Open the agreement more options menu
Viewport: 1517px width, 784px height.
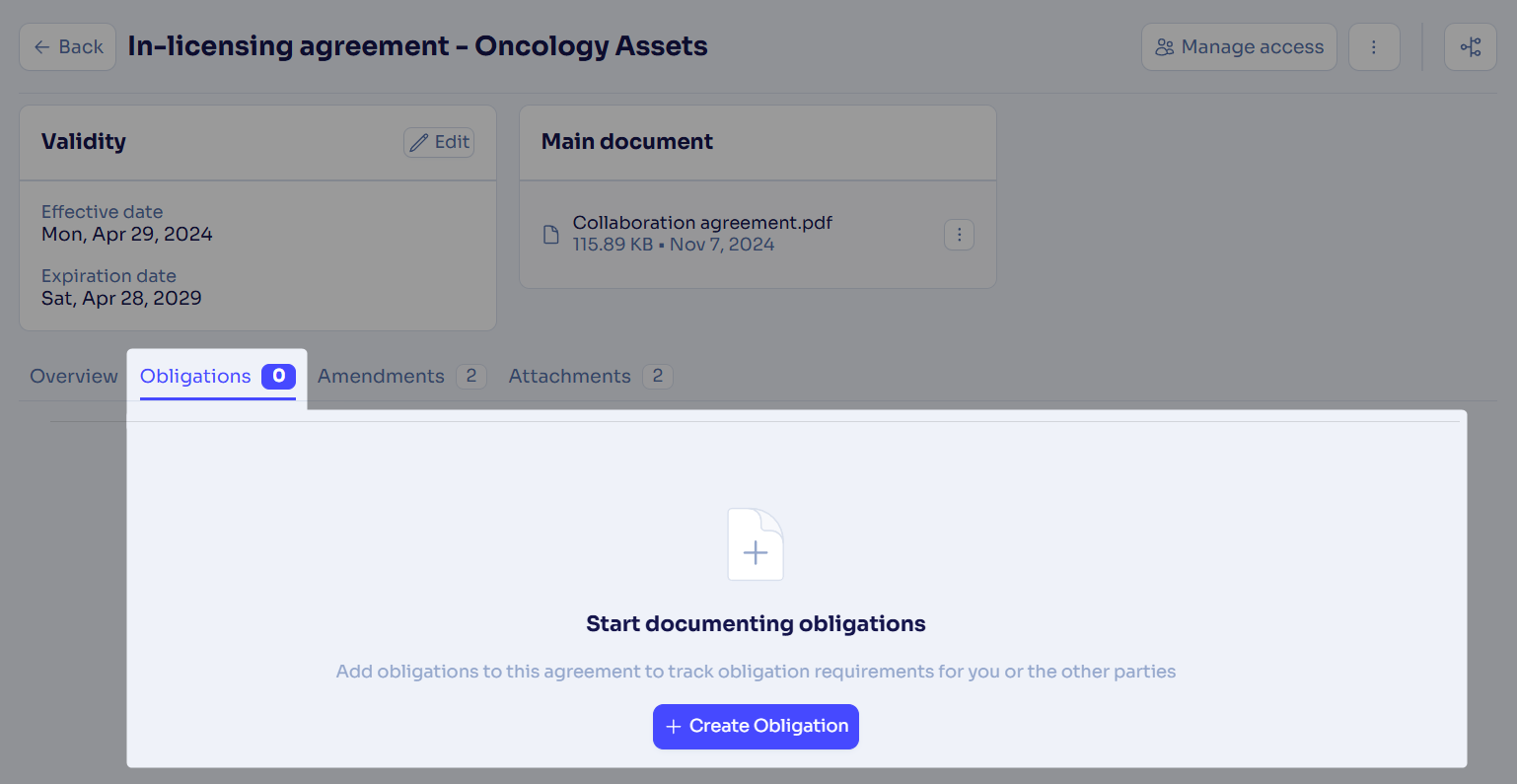click(x=1374, y=47)
